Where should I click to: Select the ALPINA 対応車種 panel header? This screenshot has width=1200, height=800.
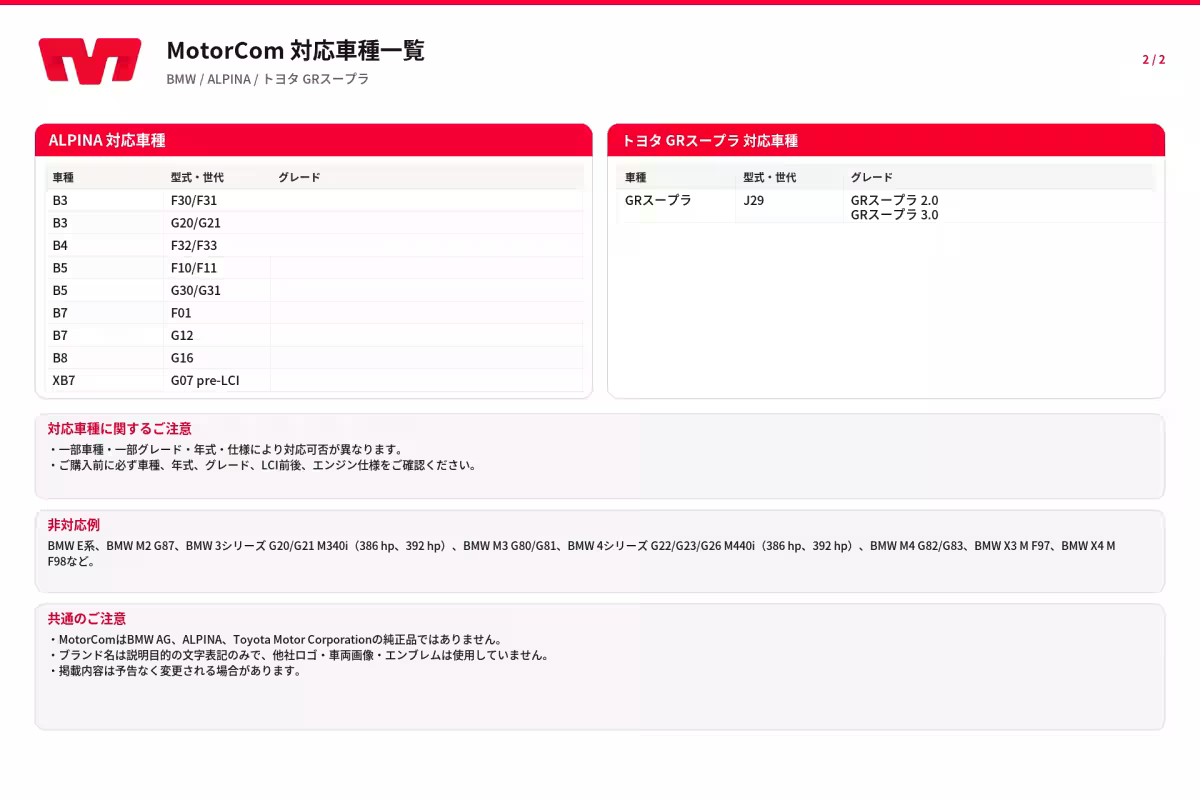(x=314, y=140)
